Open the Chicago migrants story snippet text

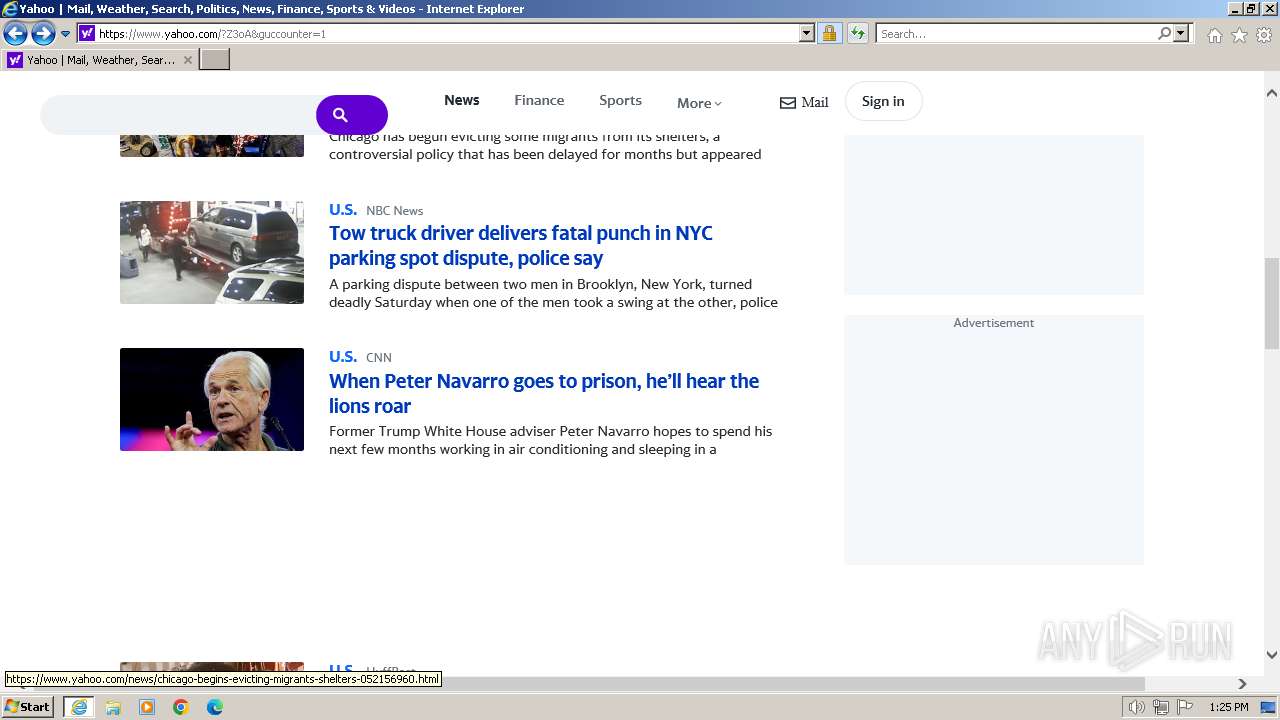tap(545, 145)
